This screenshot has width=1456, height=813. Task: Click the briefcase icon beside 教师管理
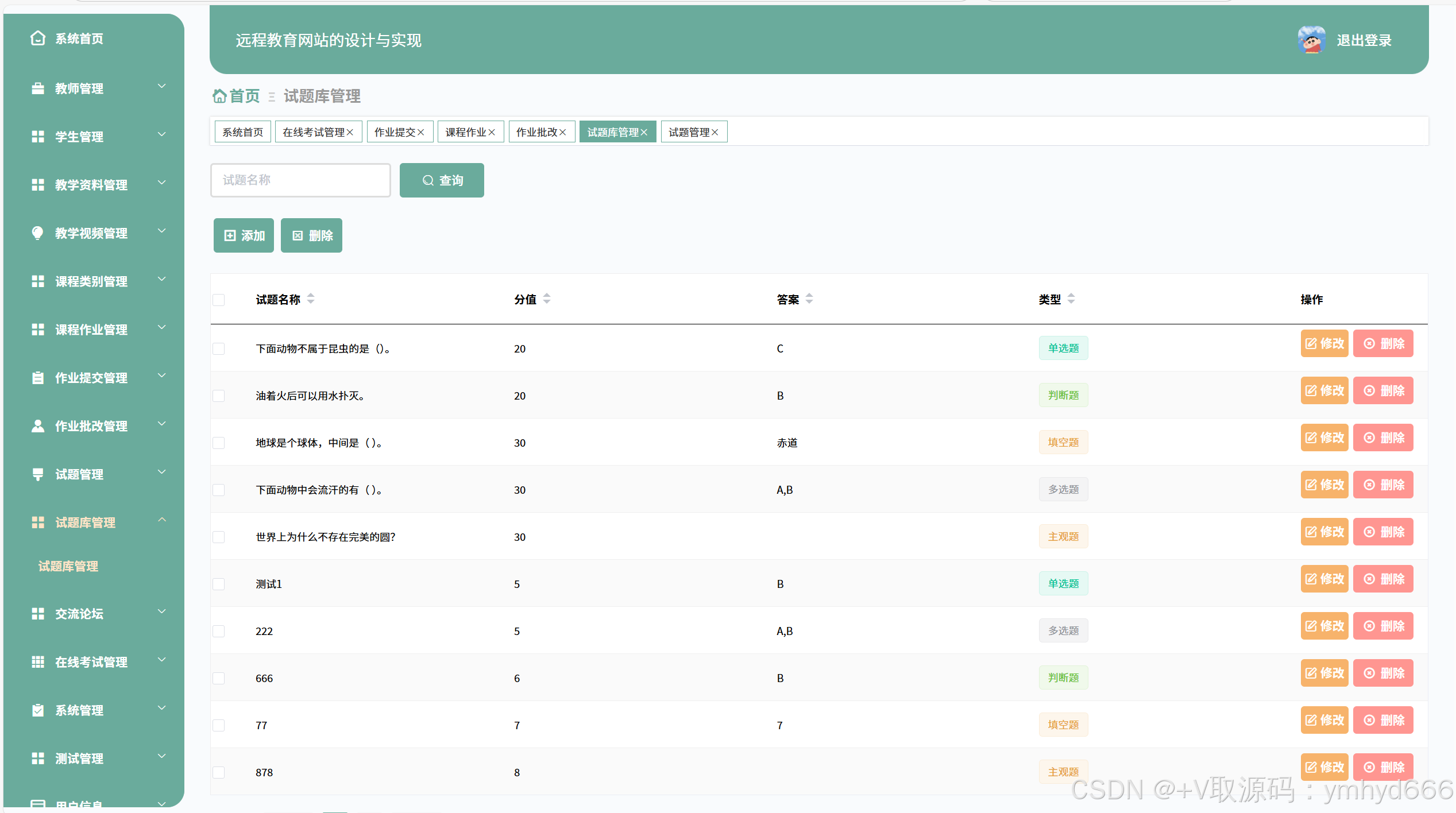(x=38, y=88)
